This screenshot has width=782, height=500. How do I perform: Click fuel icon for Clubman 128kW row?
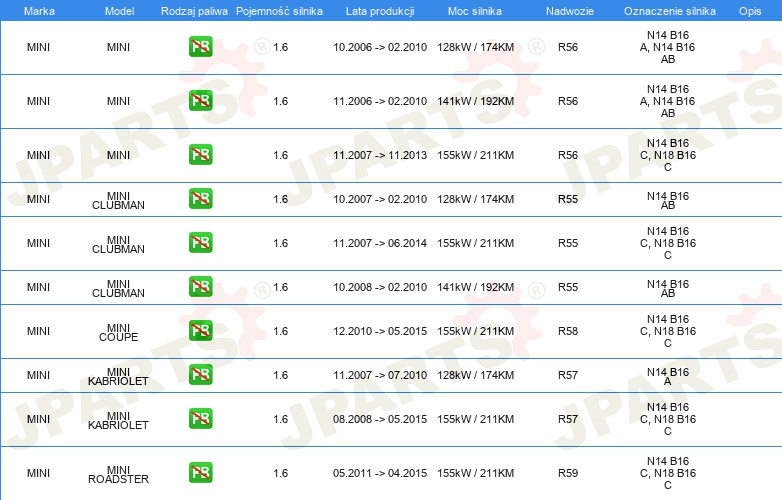click(200, 199)
